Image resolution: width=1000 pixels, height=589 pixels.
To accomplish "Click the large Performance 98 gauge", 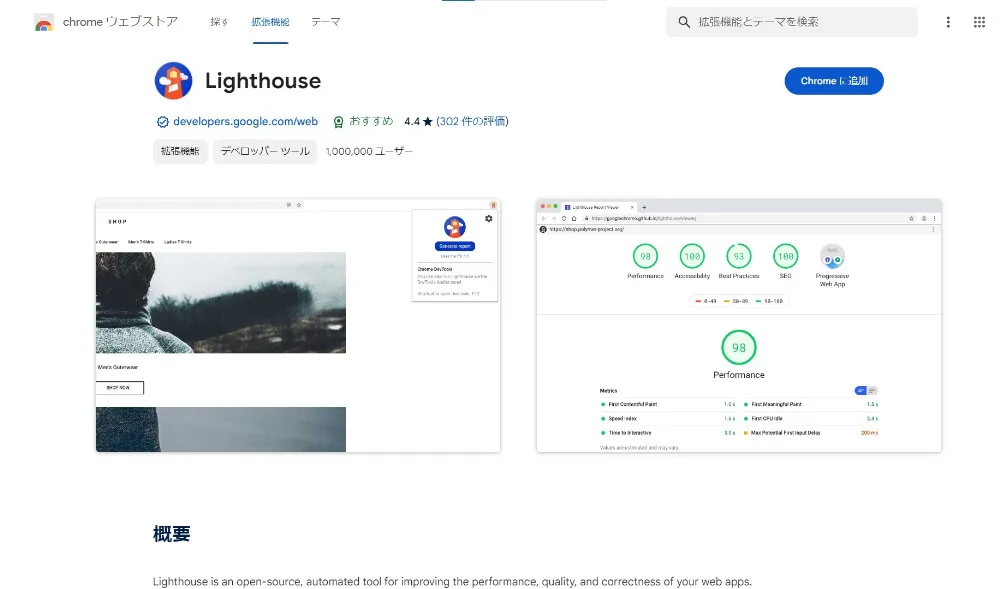I will tap(739, 347).
